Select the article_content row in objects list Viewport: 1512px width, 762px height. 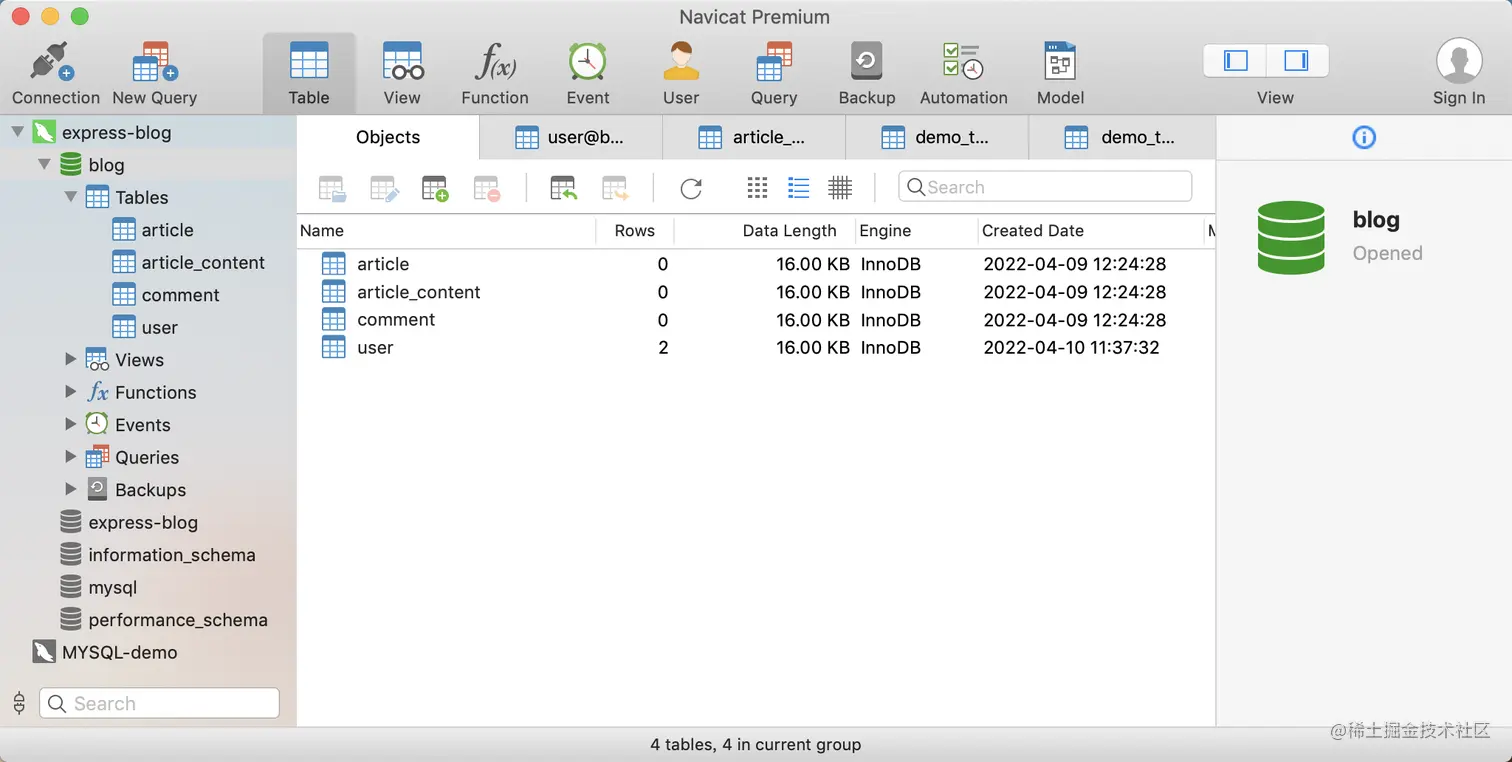coord(756,292)
